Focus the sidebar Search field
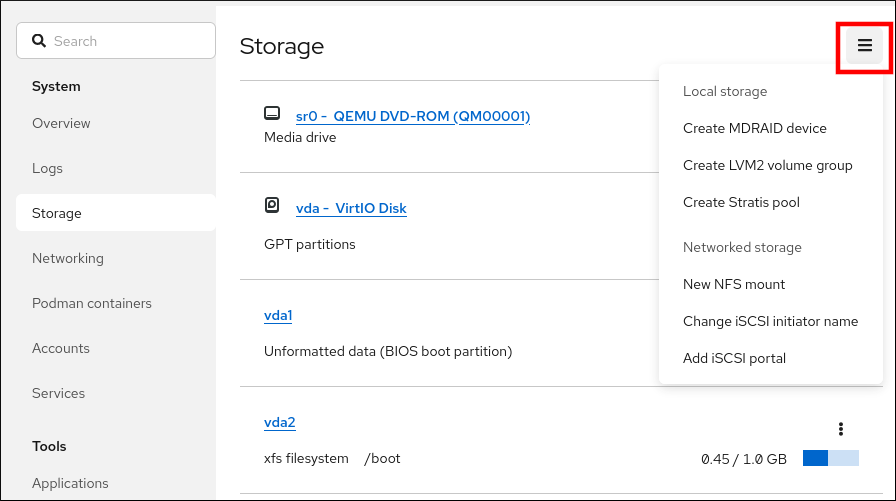Image resolution: width=896 pixels, height=501 pixels. pyautogui.click(x=125, y=41)
